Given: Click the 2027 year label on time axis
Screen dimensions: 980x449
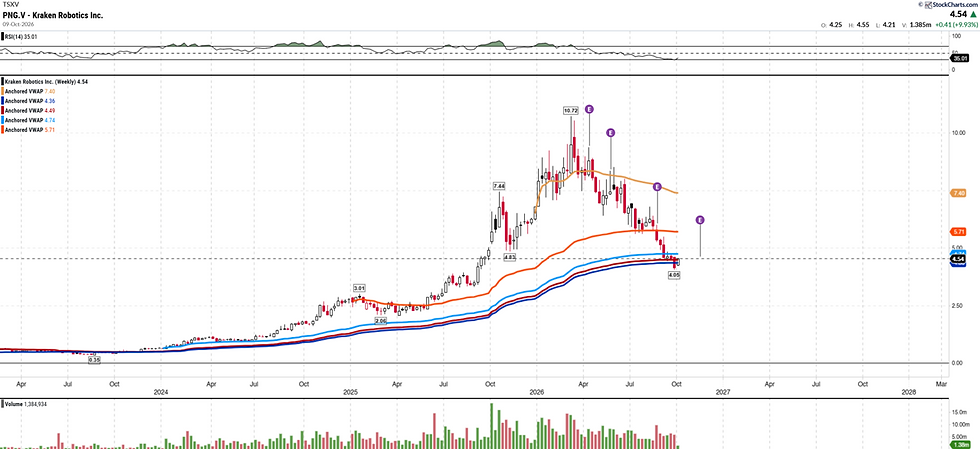Looking at the screenshot, I should (x=723, y=390).
